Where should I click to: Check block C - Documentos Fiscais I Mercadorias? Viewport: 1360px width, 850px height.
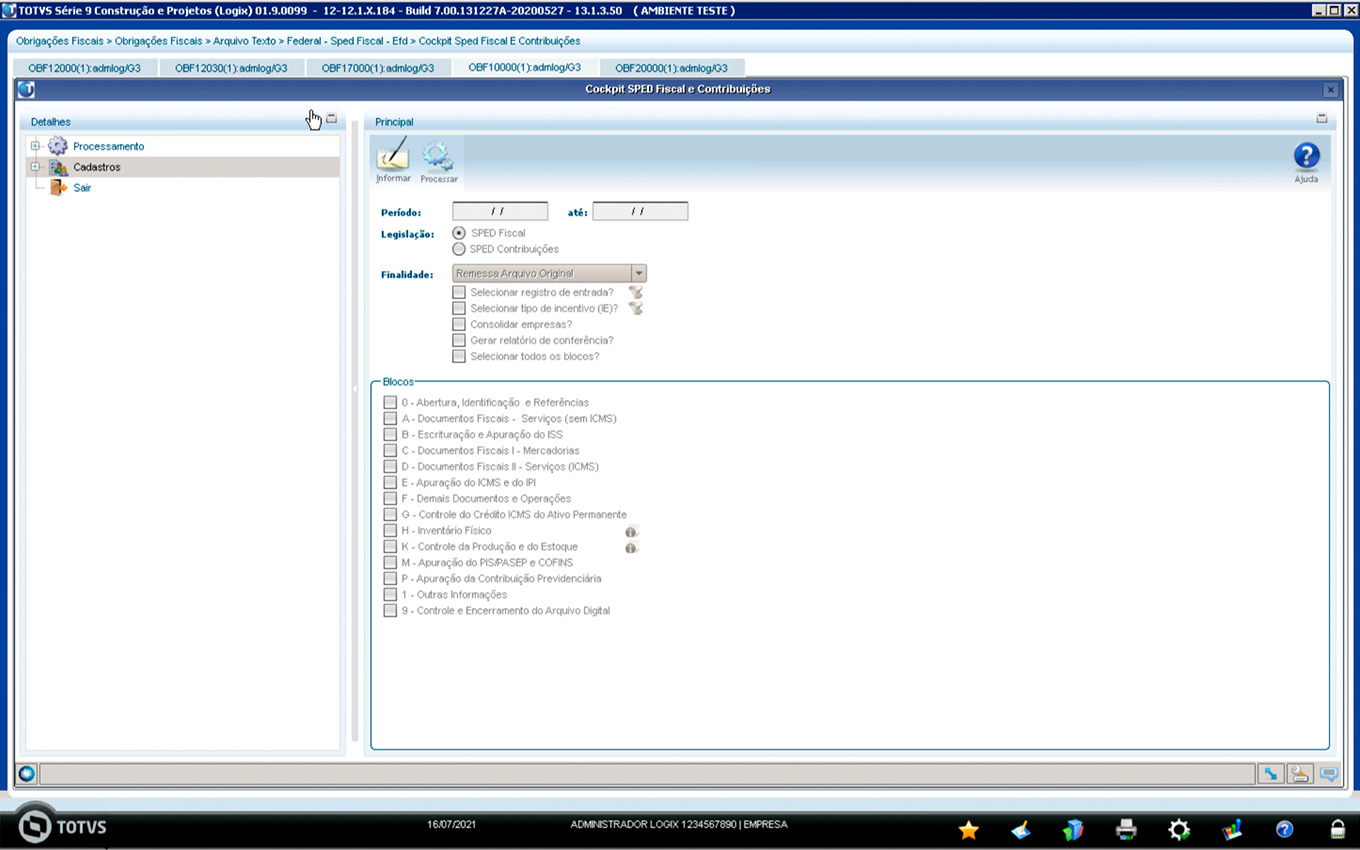click(x=390, y=451)
